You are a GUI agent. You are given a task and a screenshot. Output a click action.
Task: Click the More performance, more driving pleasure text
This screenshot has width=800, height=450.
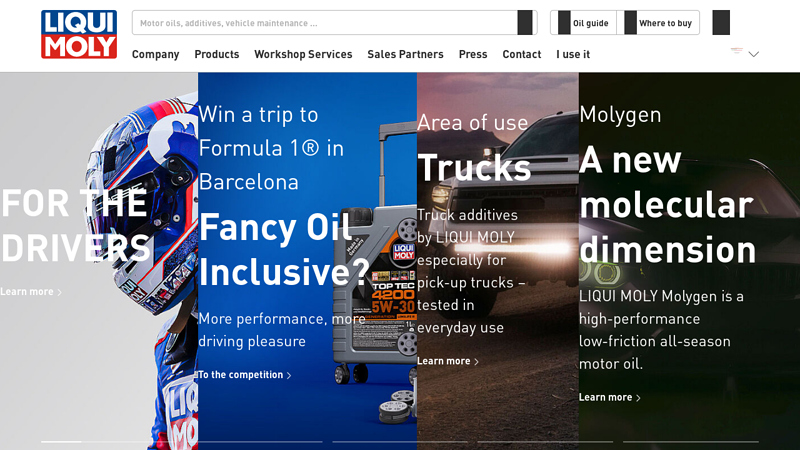[x=282, y=330]
